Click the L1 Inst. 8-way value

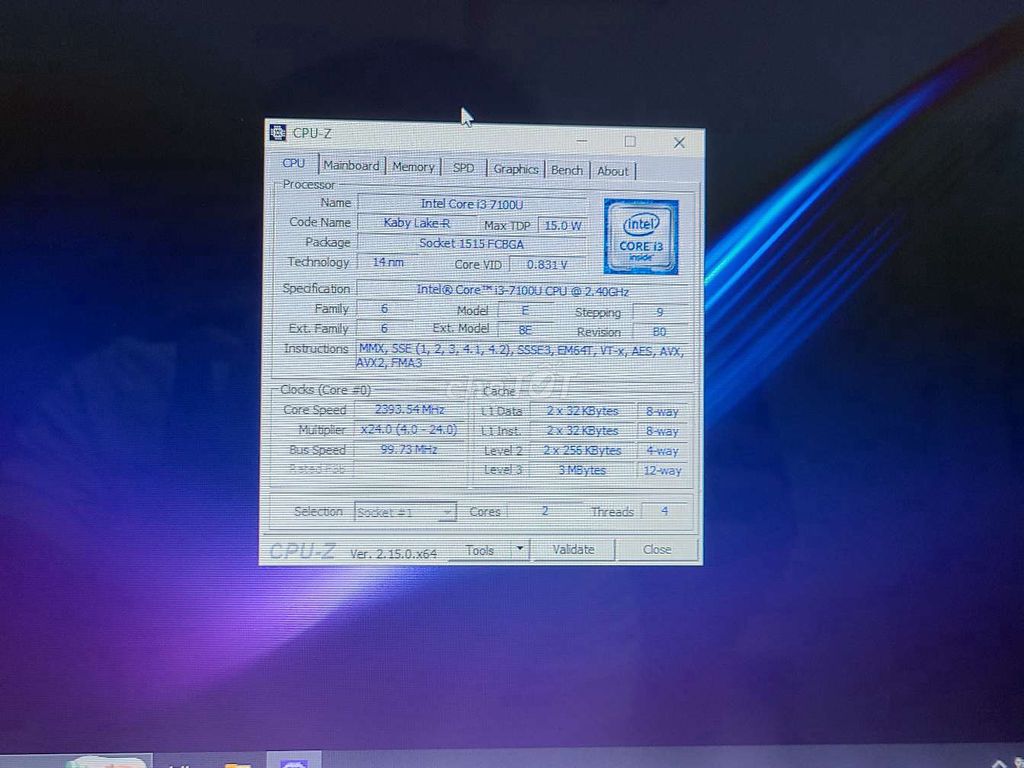pos(662,431)
